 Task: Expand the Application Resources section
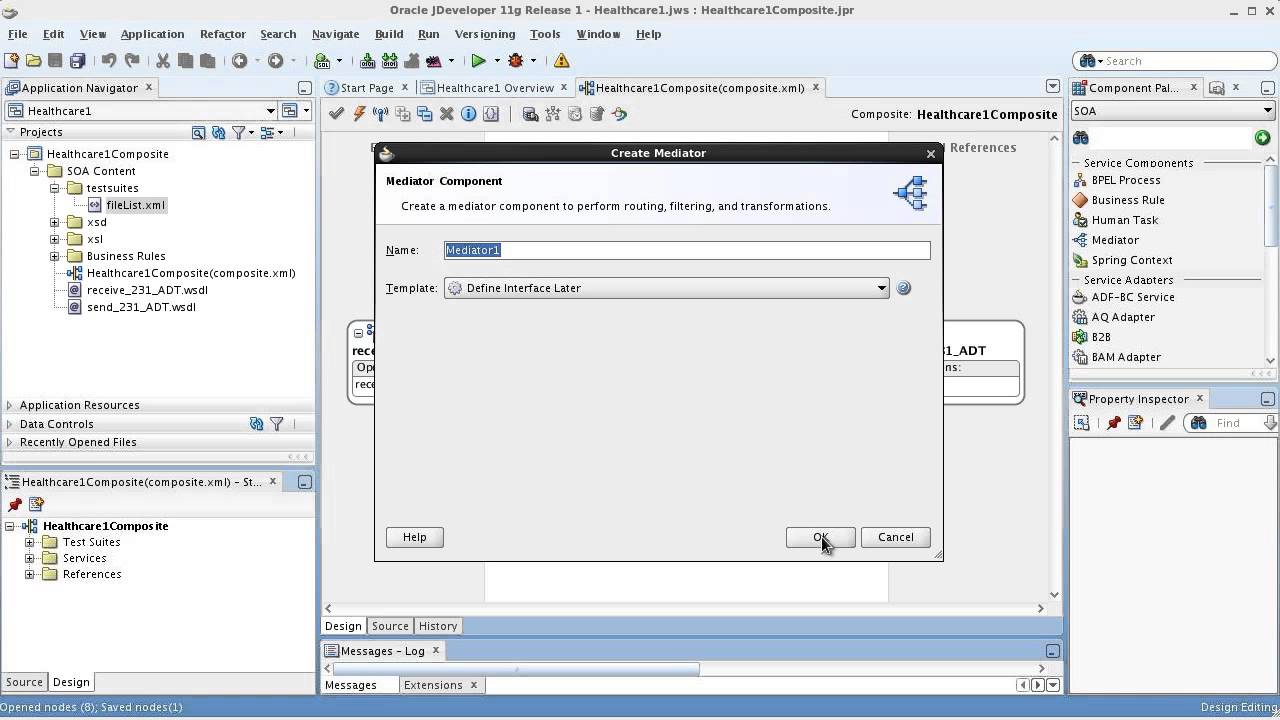[x=9, y=405]
